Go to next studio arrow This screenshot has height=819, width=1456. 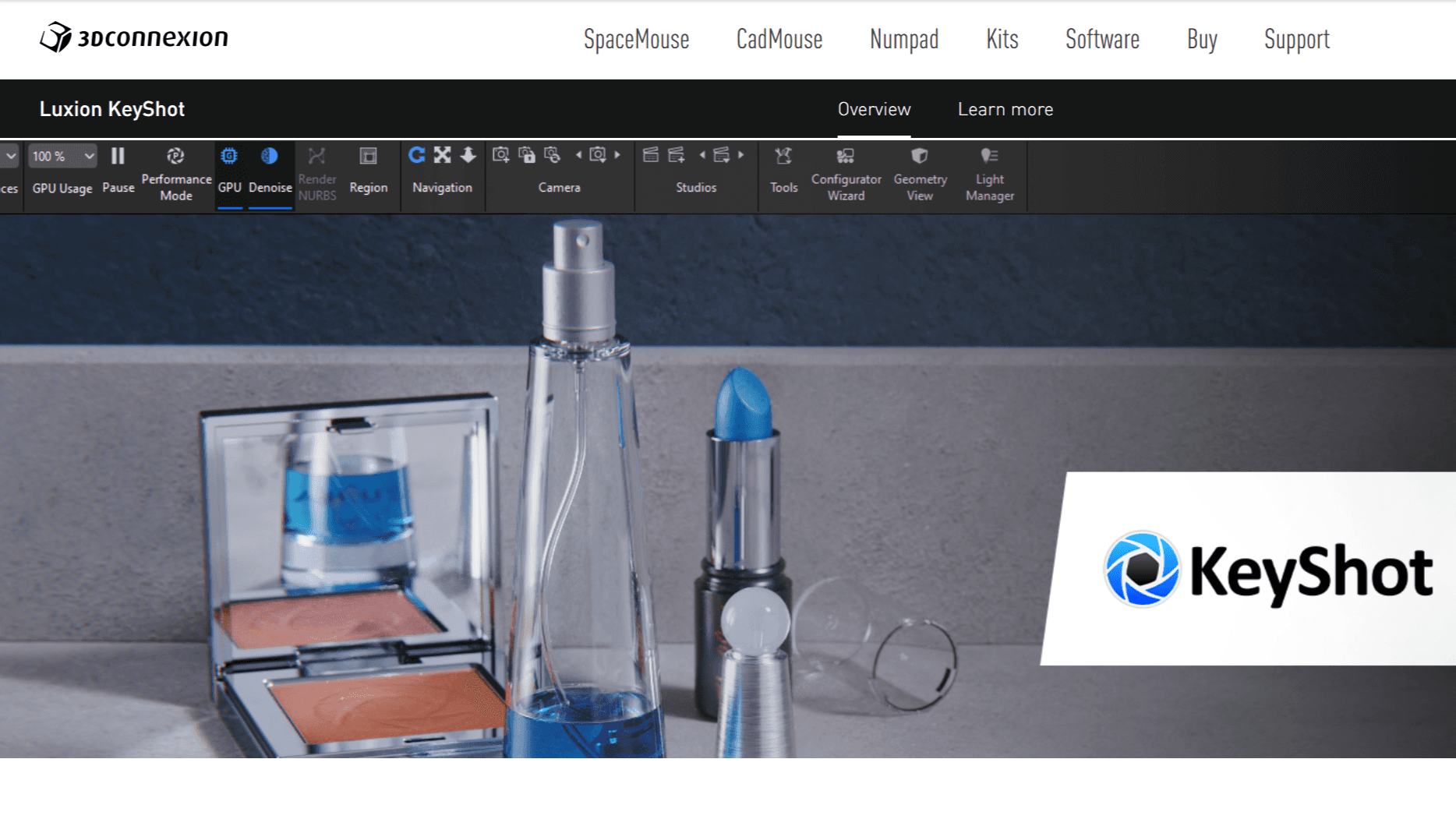coord(741,155)
